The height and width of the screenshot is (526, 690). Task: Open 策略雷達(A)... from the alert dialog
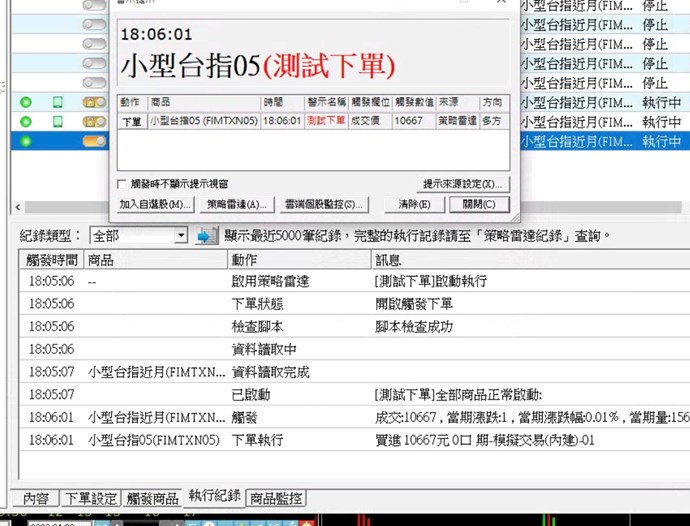coord(237,204)
